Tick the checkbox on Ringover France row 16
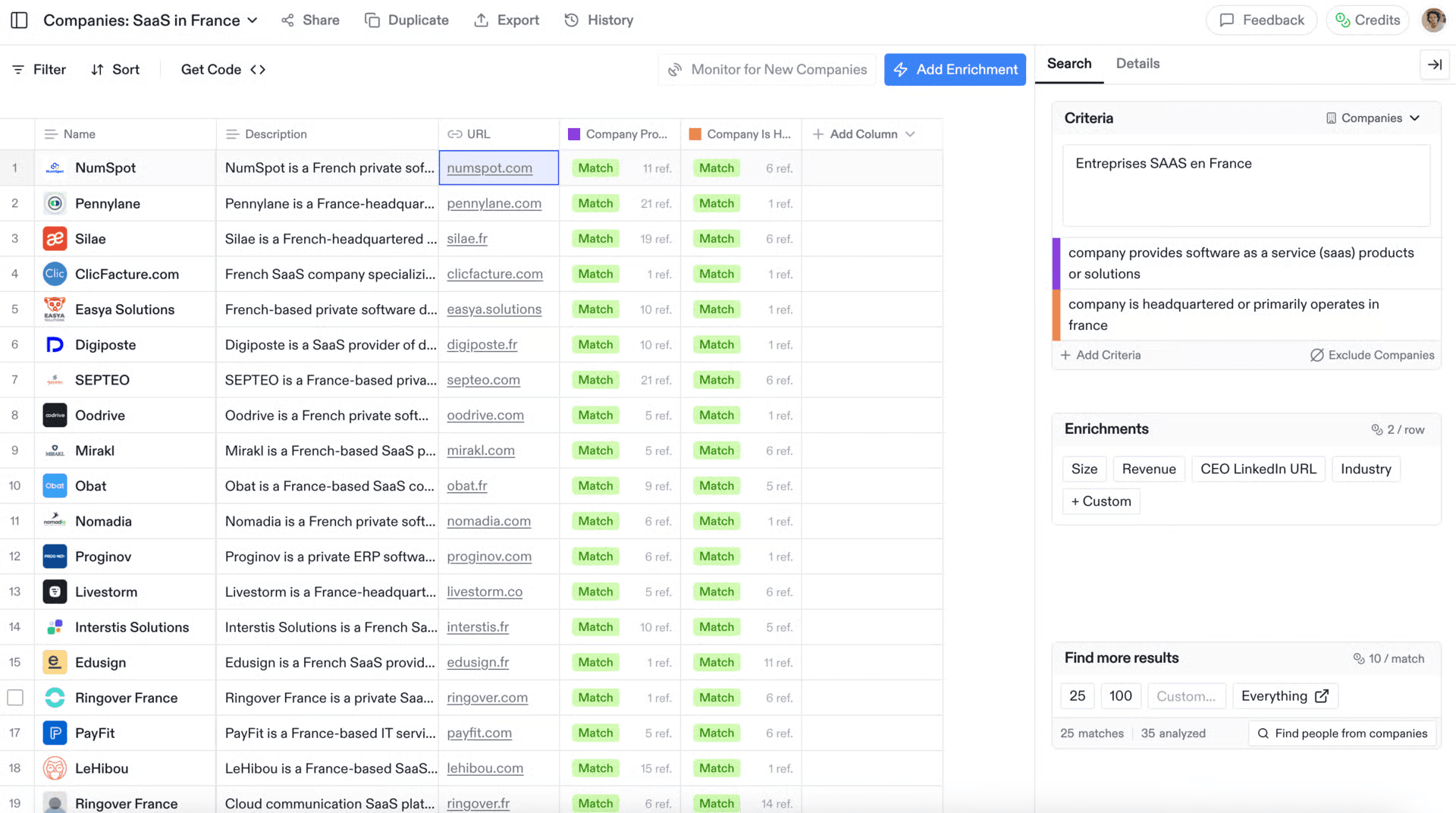Image resolution: width=1456 pixels, height=813 pixels. tap(15, 698)
